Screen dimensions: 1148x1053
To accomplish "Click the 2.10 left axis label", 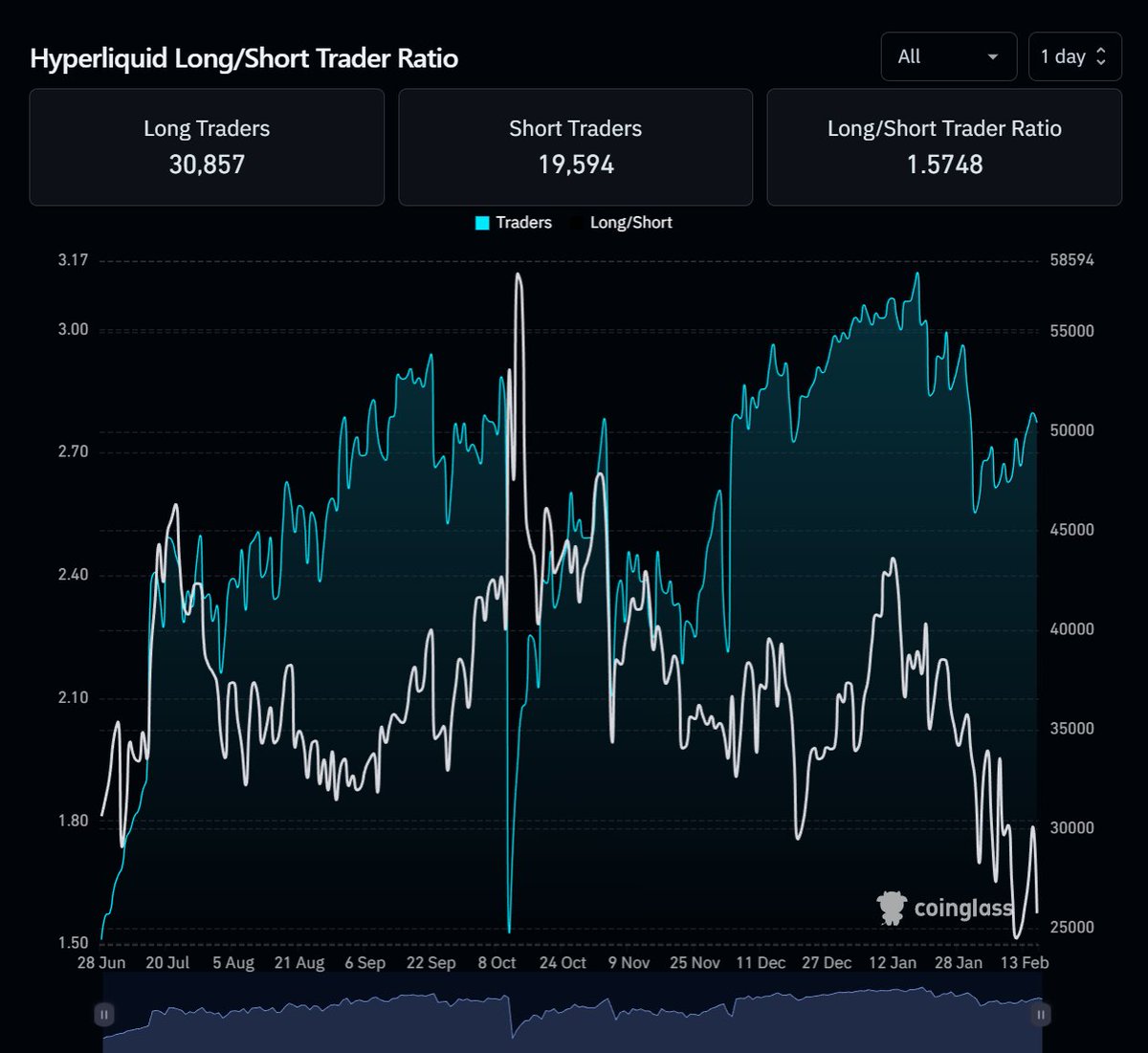I will pyautogui.click(x=73, y=697).
